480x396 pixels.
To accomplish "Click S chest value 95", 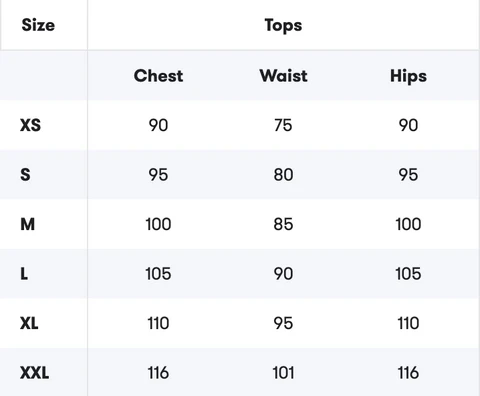I will tap(158, 175).
